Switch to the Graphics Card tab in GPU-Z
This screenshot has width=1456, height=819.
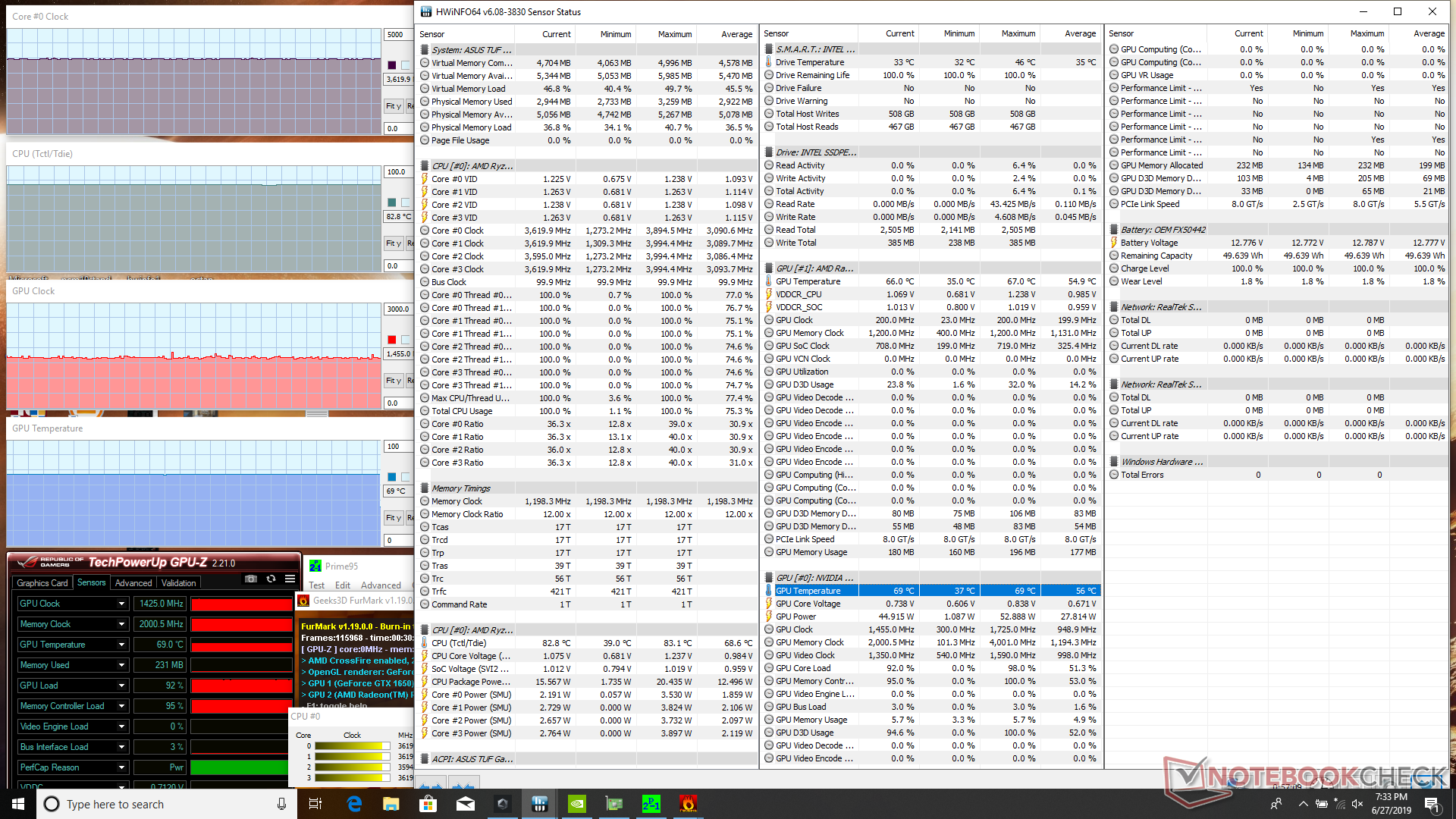[x=42, y=583]
